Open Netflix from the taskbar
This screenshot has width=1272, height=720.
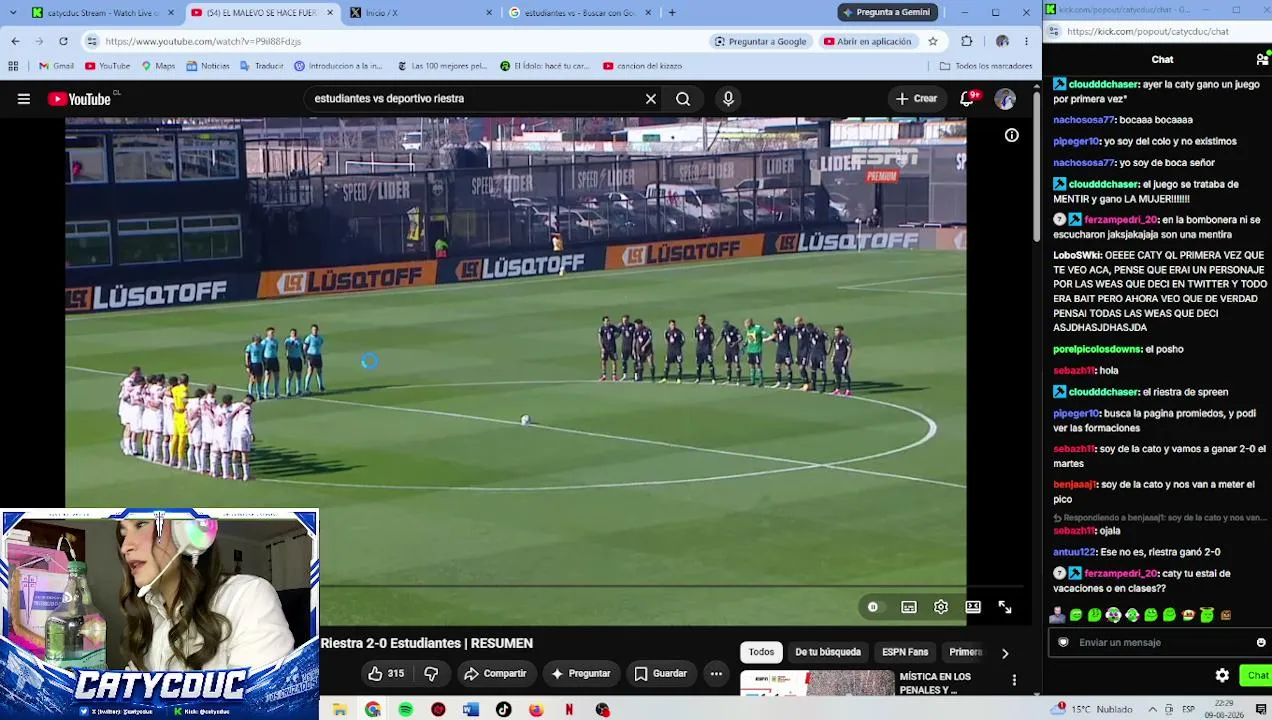pos(569,710)
